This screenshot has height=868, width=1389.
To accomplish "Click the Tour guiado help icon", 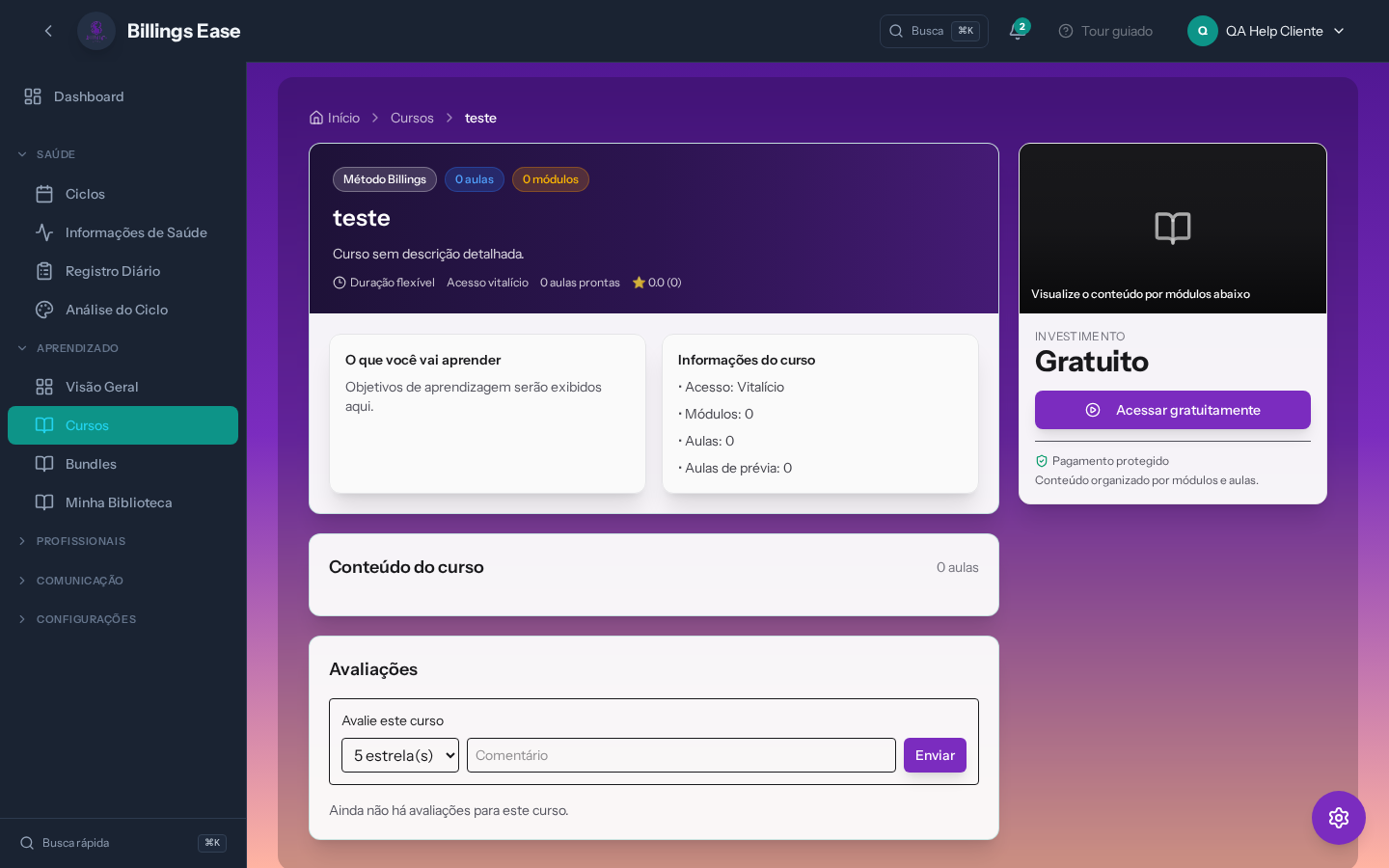I will 1066,31.
